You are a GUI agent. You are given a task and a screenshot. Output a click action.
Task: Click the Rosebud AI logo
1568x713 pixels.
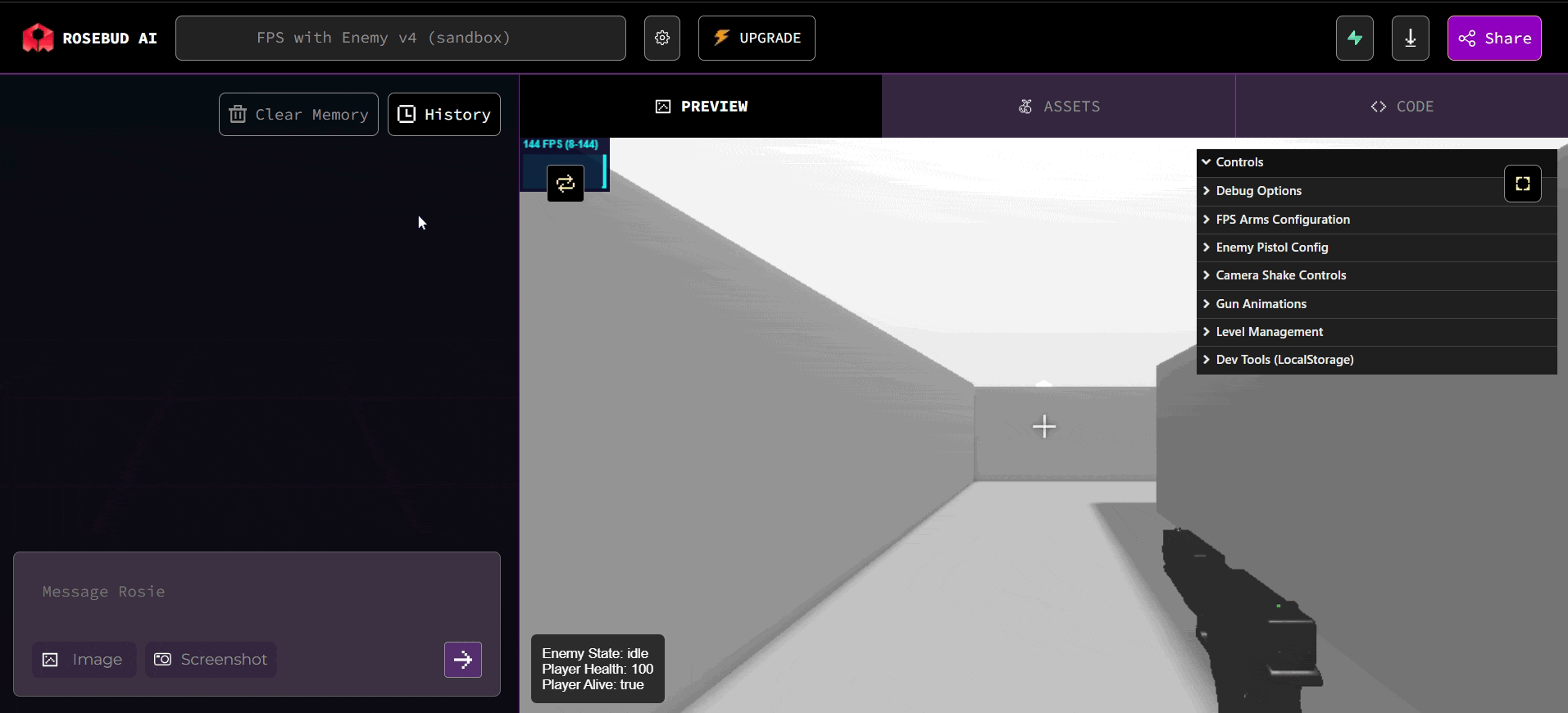[89, 38]
